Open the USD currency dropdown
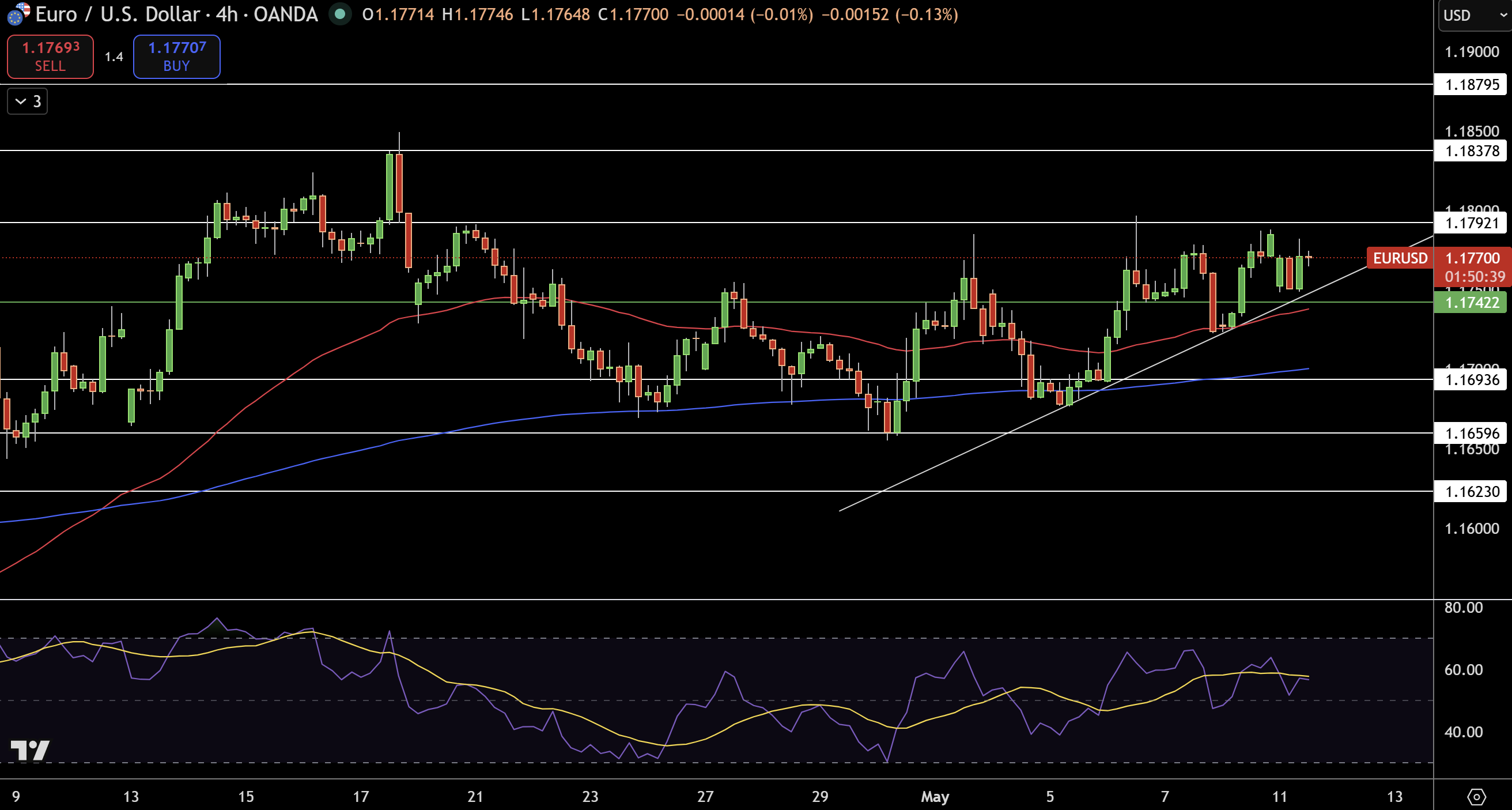 pos(1475,15)
